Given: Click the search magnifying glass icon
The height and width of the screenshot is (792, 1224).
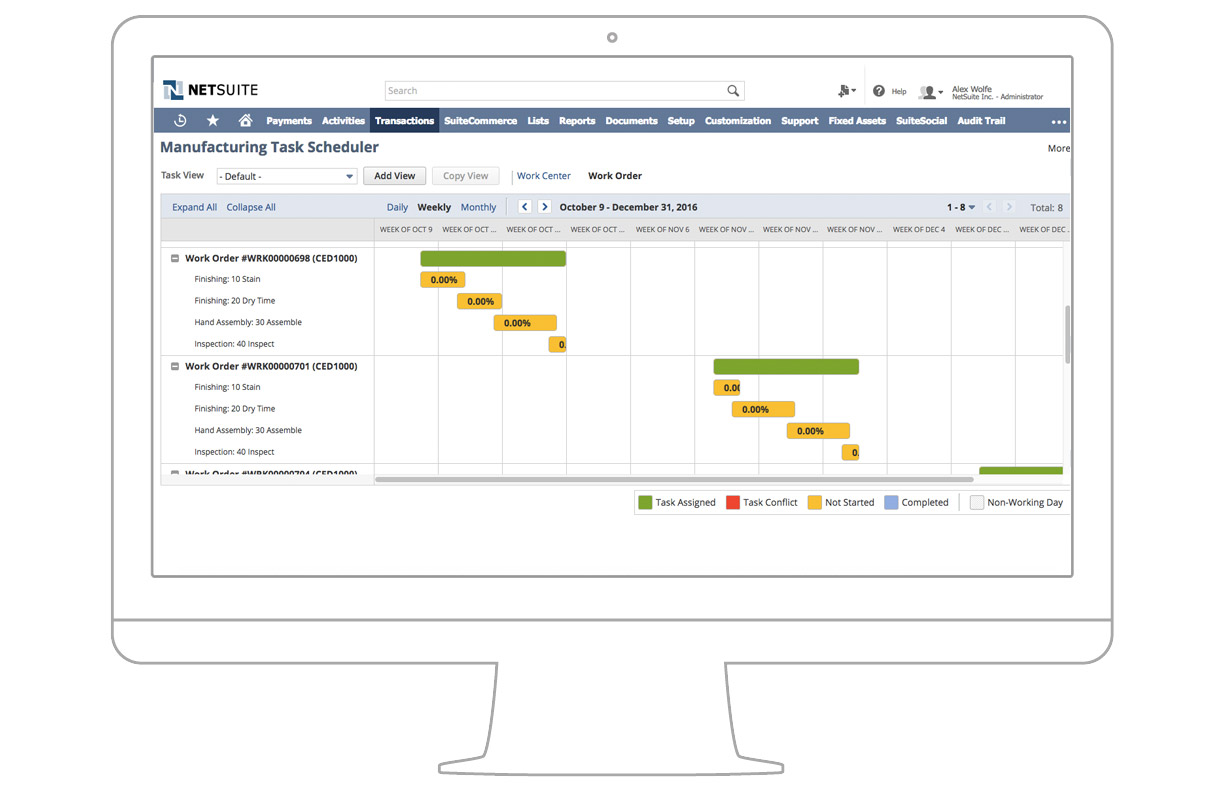Looking at the screenshot, I should (733, 90).
